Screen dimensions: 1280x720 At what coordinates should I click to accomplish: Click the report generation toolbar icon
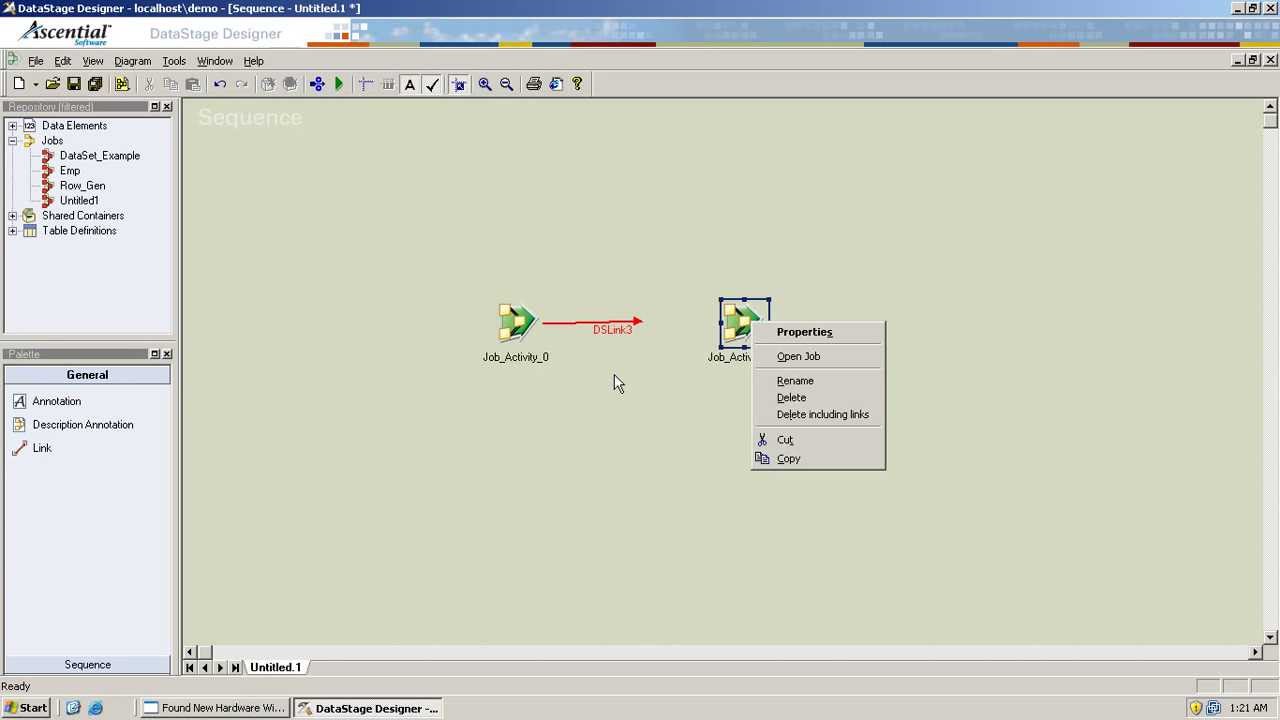[x=556, y=85]
